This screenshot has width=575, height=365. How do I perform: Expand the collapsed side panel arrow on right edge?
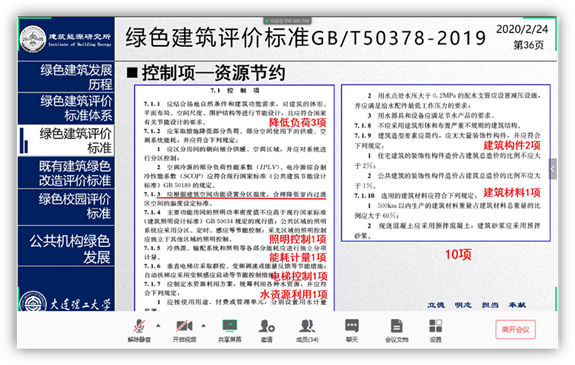coord(553,169)
